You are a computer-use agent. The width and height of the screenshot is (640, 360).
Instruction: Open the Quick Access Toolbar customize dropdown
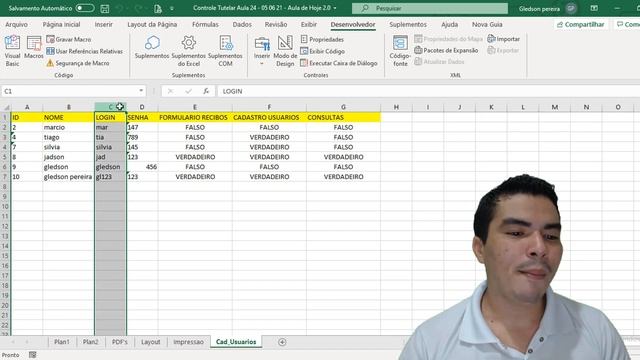click(172, 8)
